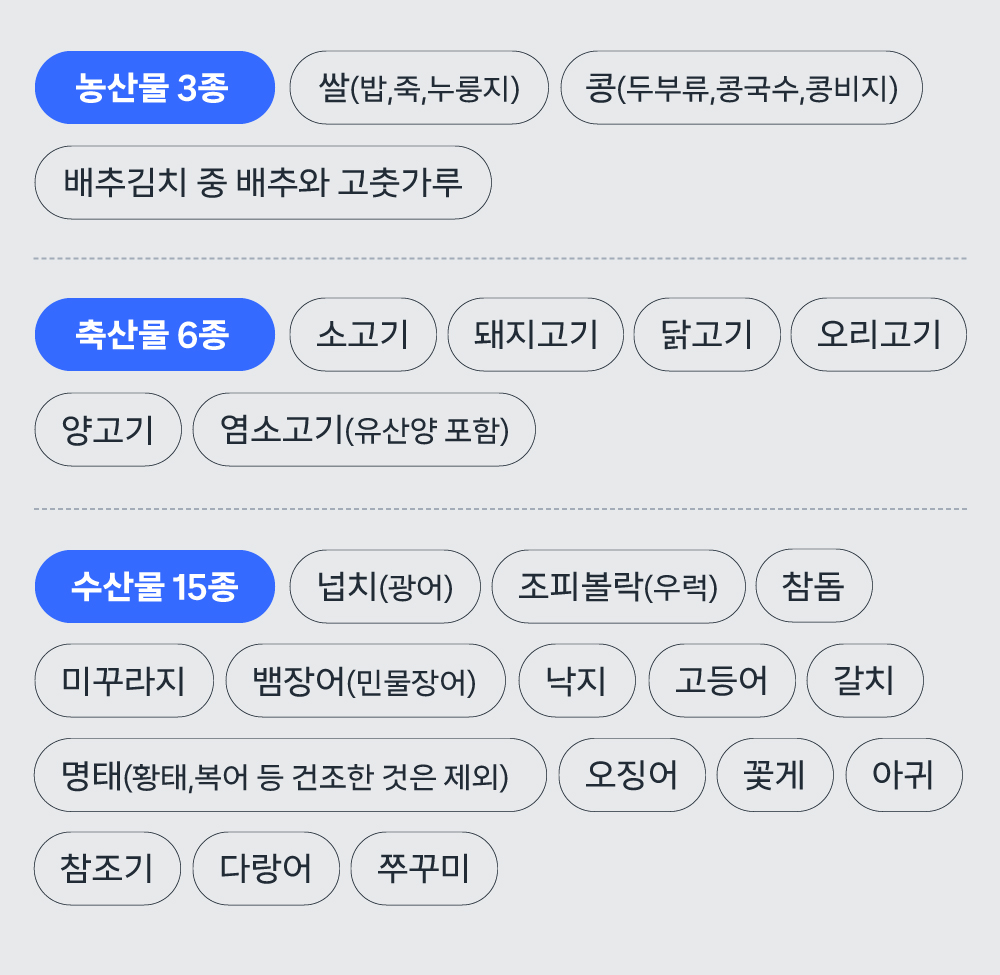Tap the 참돔 chip
Screen dimensions: 1000x975
(x=814, y=585)
